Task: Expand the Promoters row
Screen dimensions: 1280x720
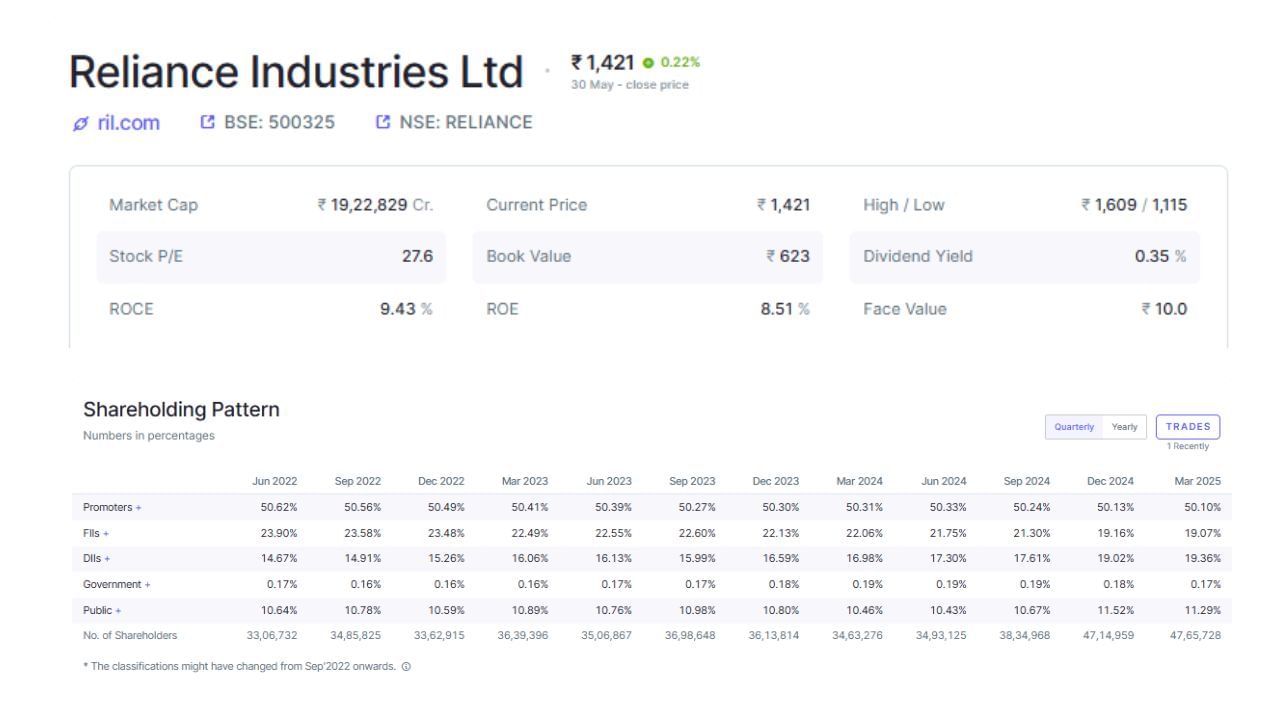Action: [x=112, y=507]
